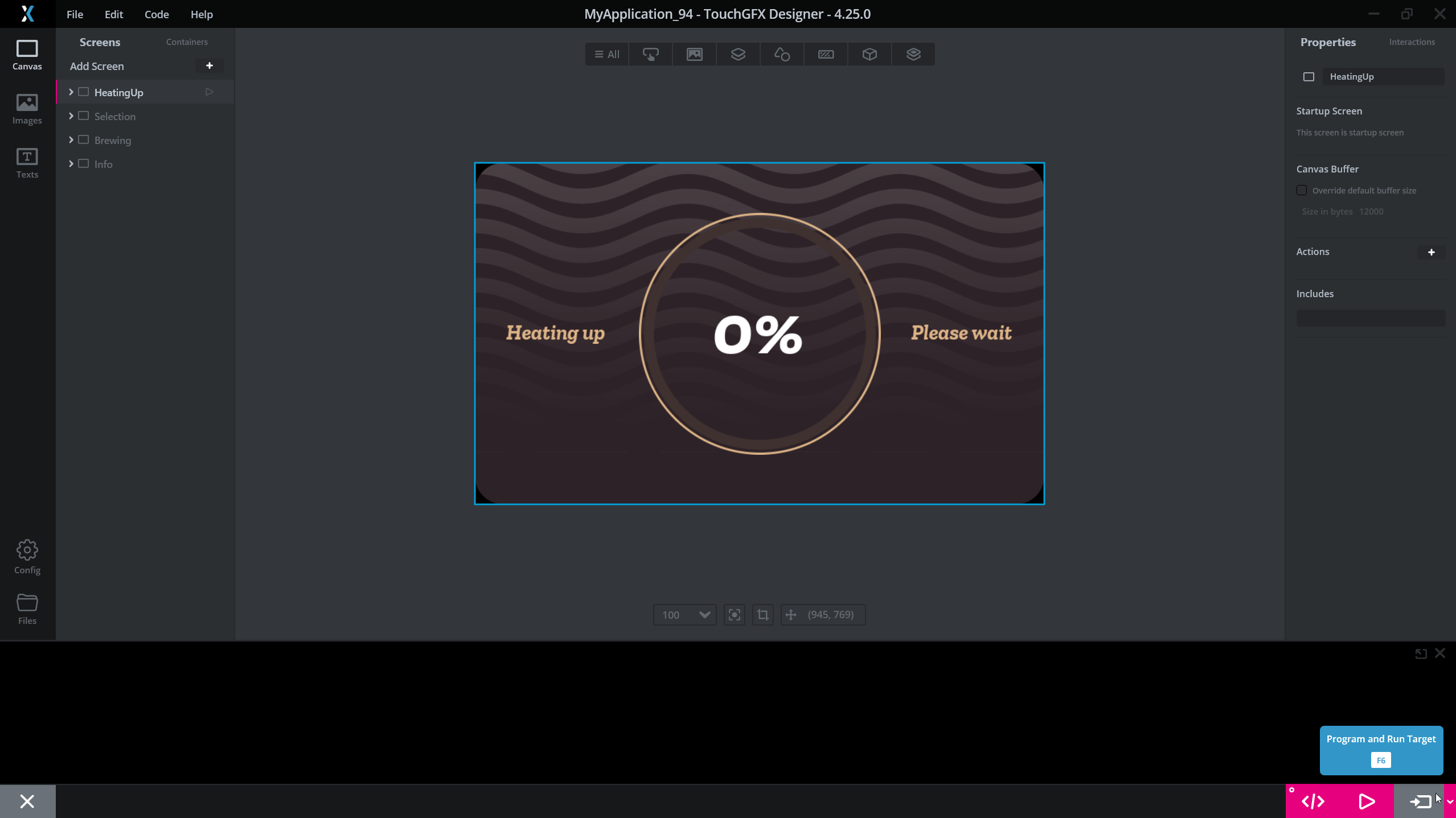1456x818 pixels.
Task: Enable Override default buffer size checkbox
Action: tap(1302, 190)
